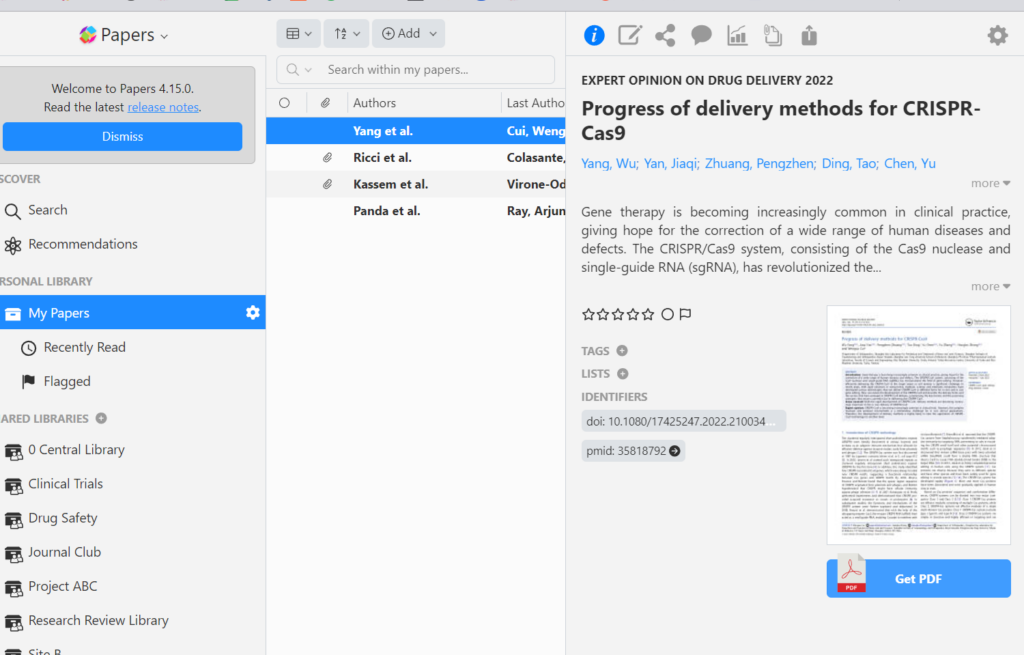
Task: Open the Journal Club shared library
Action: click(64, 552)
